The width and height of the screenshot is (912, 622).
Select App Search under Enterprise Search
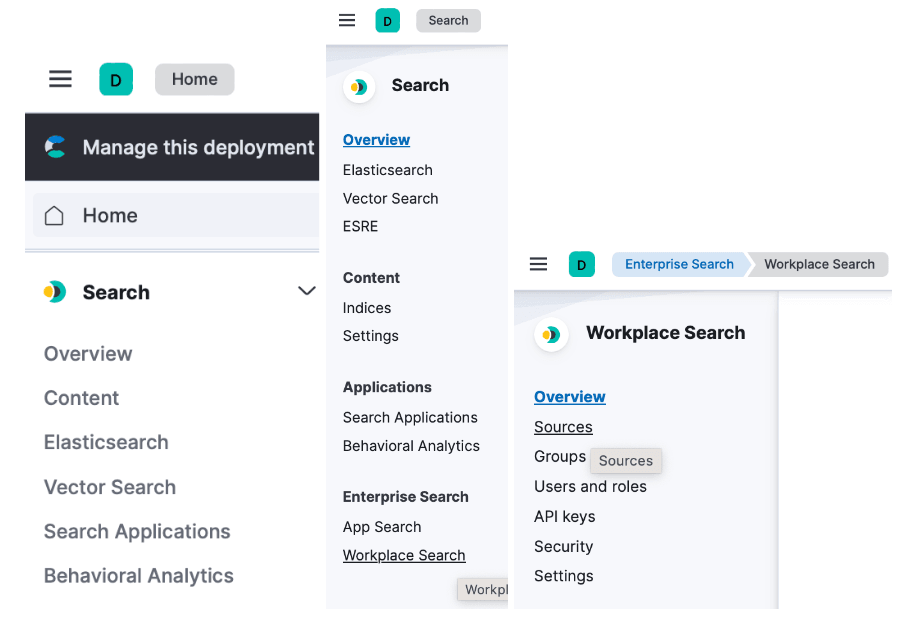click(x=382, y=527)
